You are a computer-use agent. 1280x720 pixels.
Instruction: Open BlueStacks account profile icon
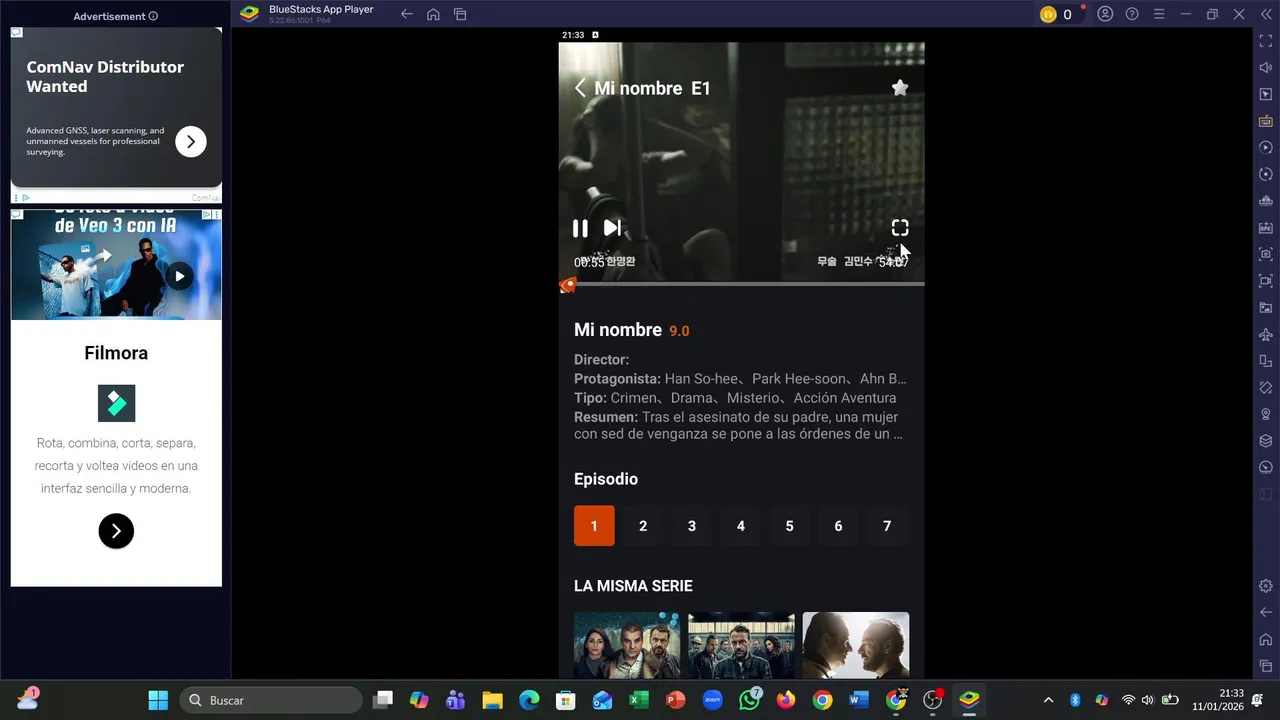[x=1105, y=14]
